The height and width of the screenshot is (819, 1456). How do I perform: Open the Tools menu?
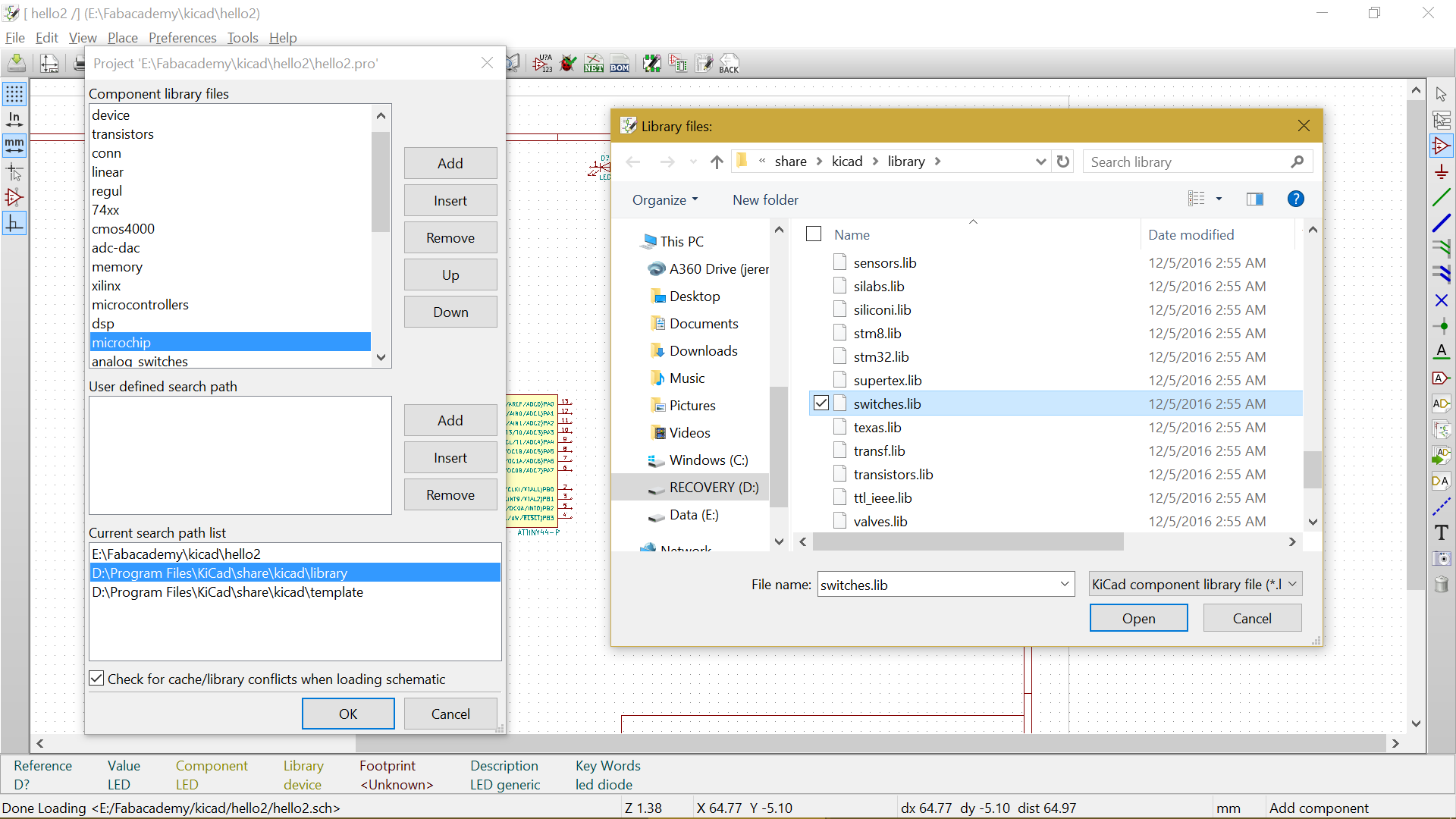point(243,38)
